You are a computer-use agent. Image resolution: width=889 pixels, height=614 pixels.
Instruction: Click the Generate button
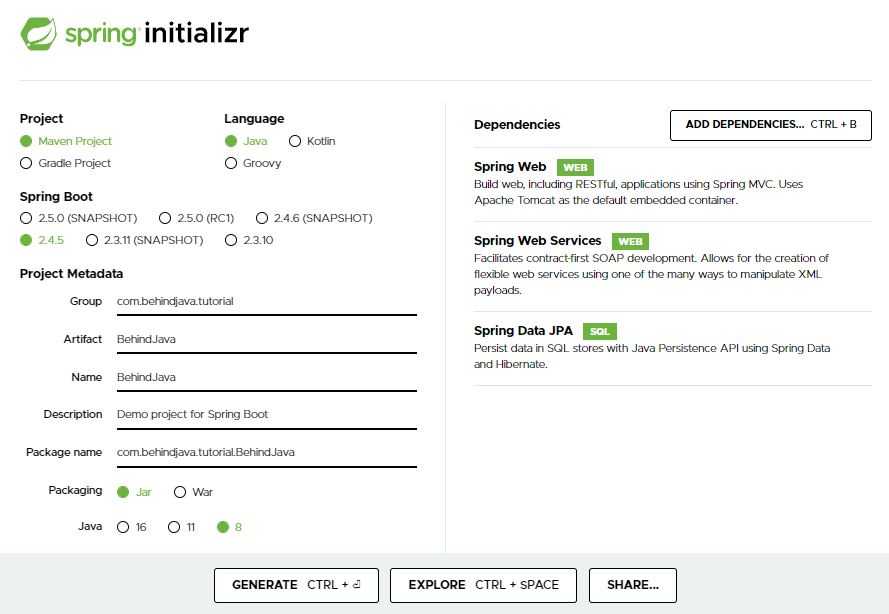(x=296, y=585)
